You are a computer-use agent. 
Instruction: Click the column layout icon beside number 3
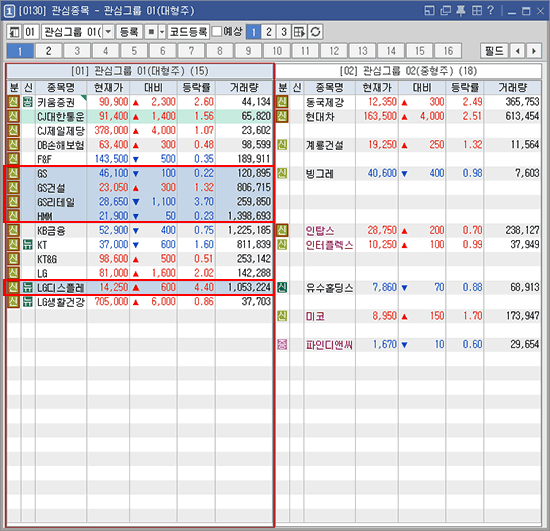pos(299,32)
